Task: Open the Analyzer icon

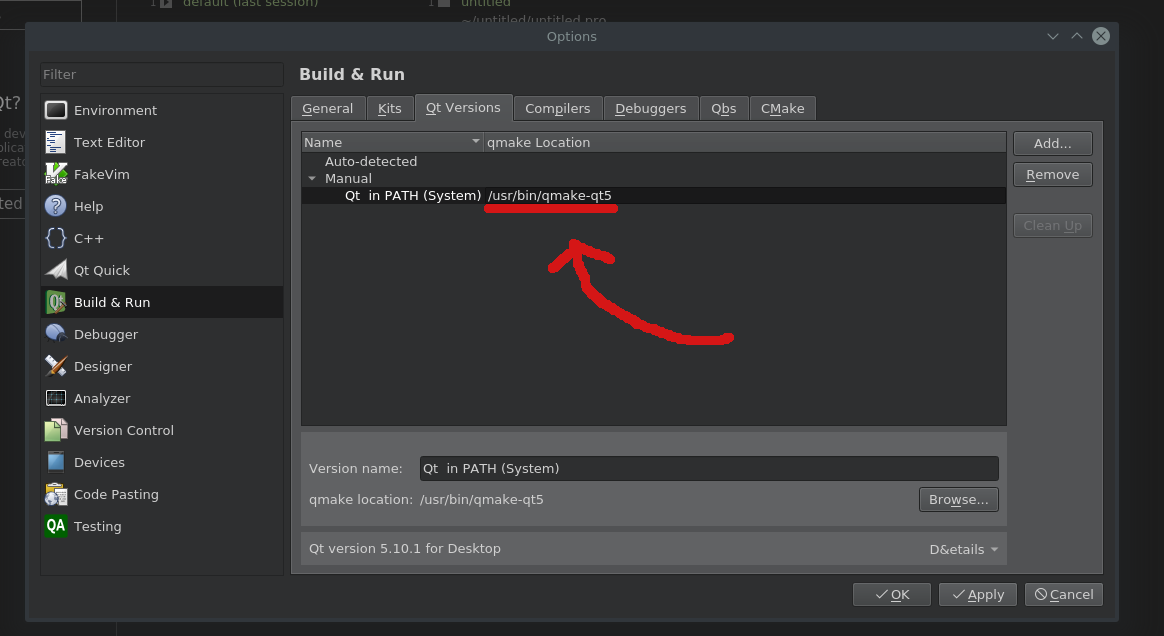Action: pos(56,398)
